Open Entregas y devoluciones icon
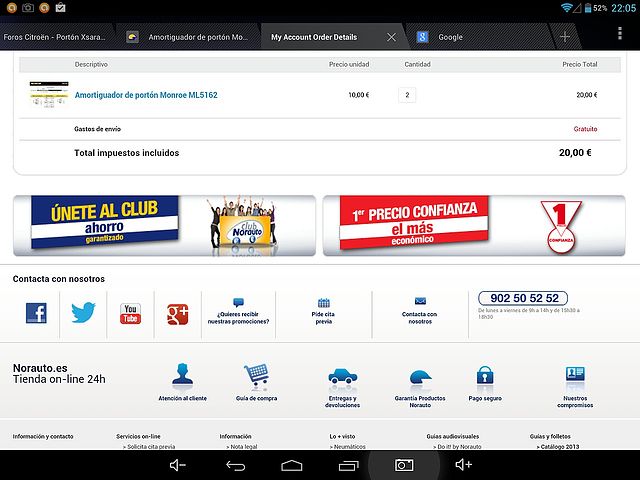 coord(342,377)
